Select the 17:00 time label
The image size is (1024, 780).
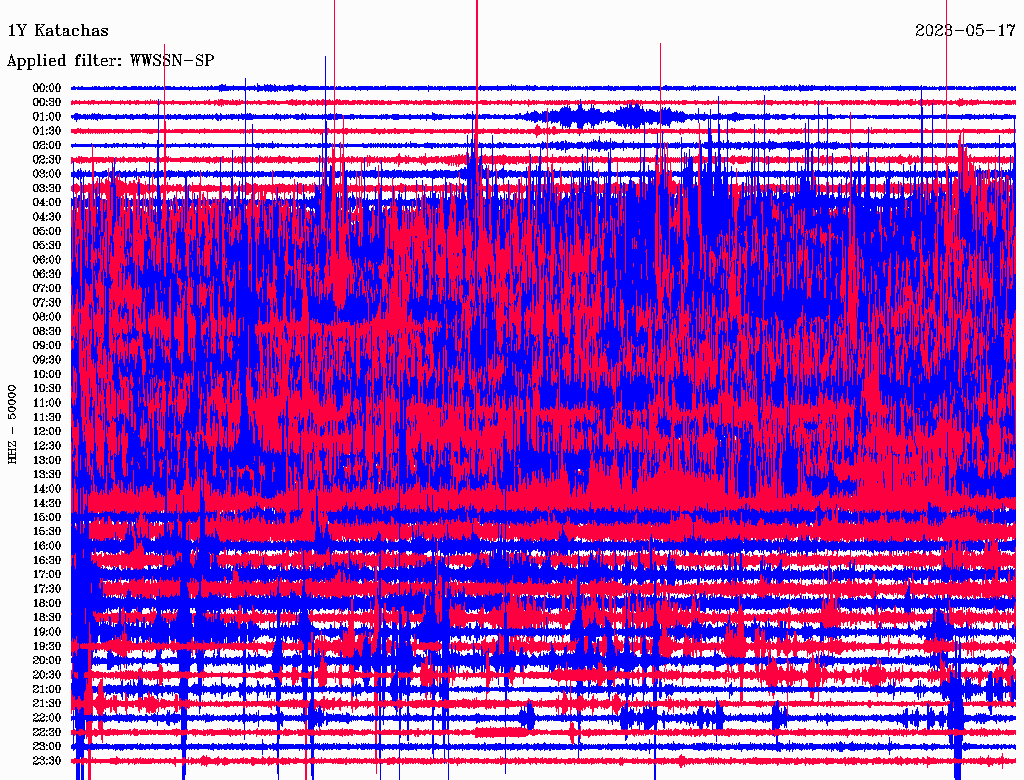47,574
